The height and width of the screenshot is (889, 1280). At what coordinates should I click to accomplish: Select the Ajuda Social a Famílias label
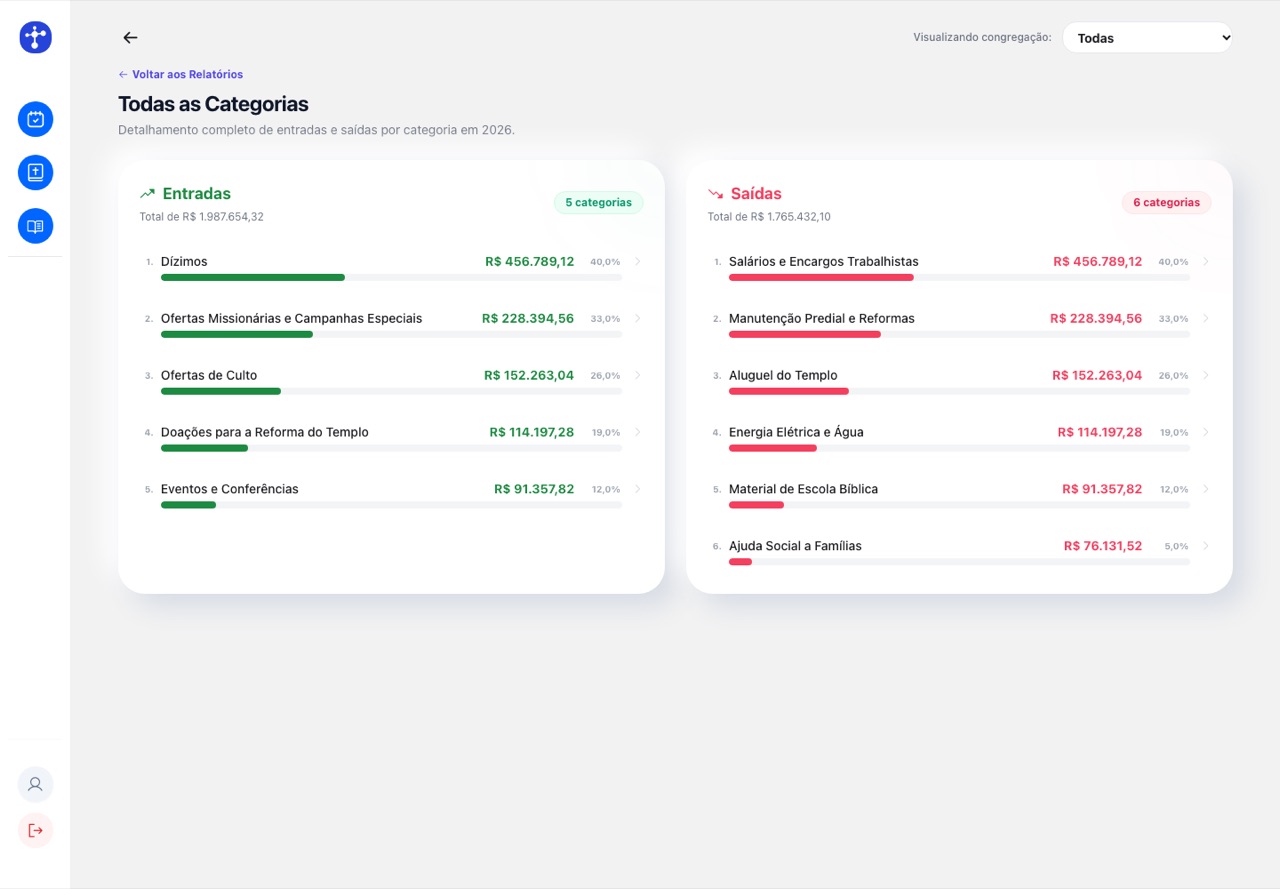pyautogui.click(x=795, y=547)
